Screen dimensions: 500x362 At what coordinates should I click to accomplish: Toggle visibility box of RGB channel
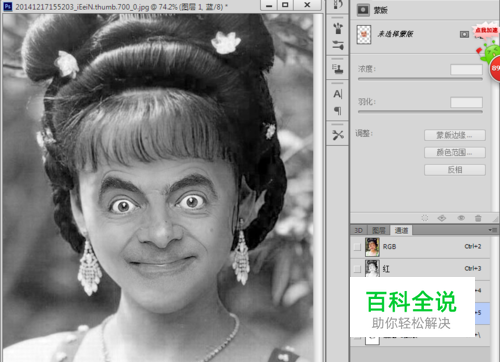coord(357,247)
